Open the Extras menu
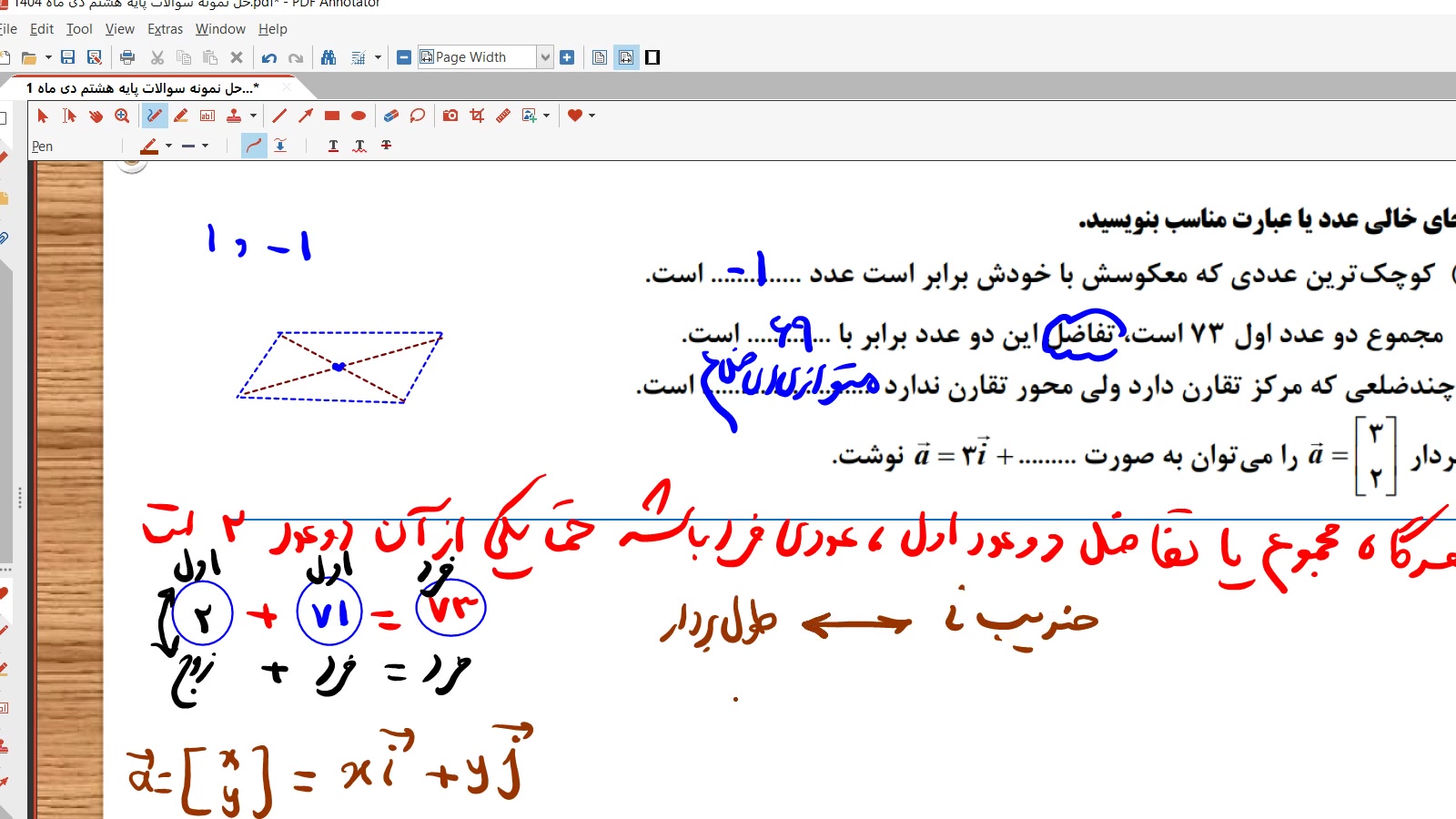Screen dimensions: 1456x819 click(165, 29)
